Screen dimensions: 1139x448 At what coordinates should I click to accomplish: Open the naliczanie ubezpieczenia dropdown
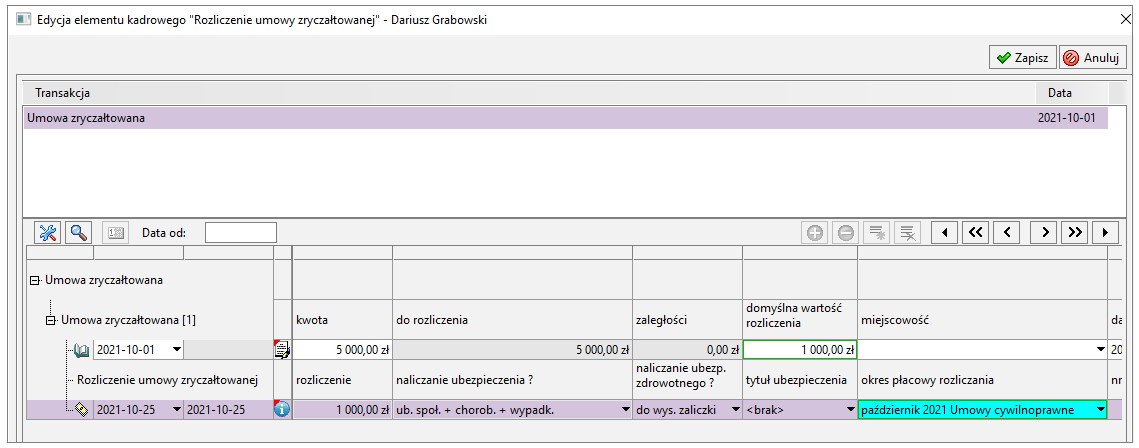tap(626, 410)
